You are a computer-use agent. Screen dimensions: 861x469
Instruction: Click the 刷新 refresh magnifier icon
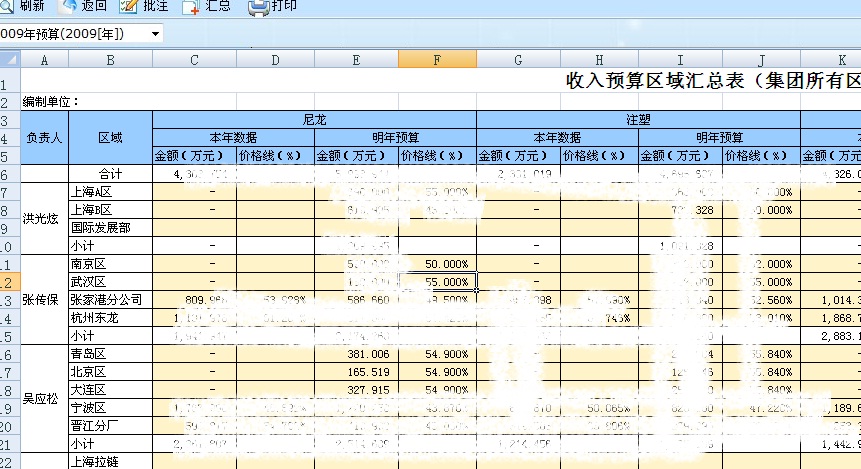7,6
